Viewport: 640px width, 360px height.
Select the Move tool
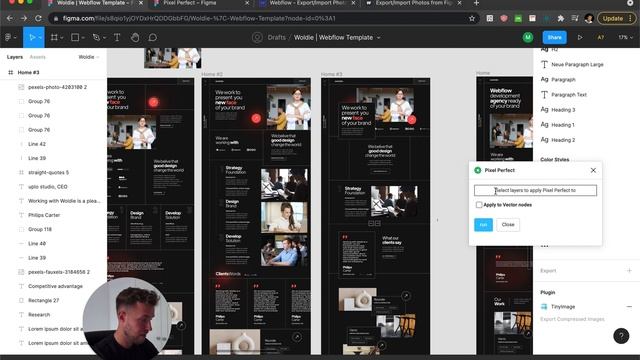click(x=32, y=38)
